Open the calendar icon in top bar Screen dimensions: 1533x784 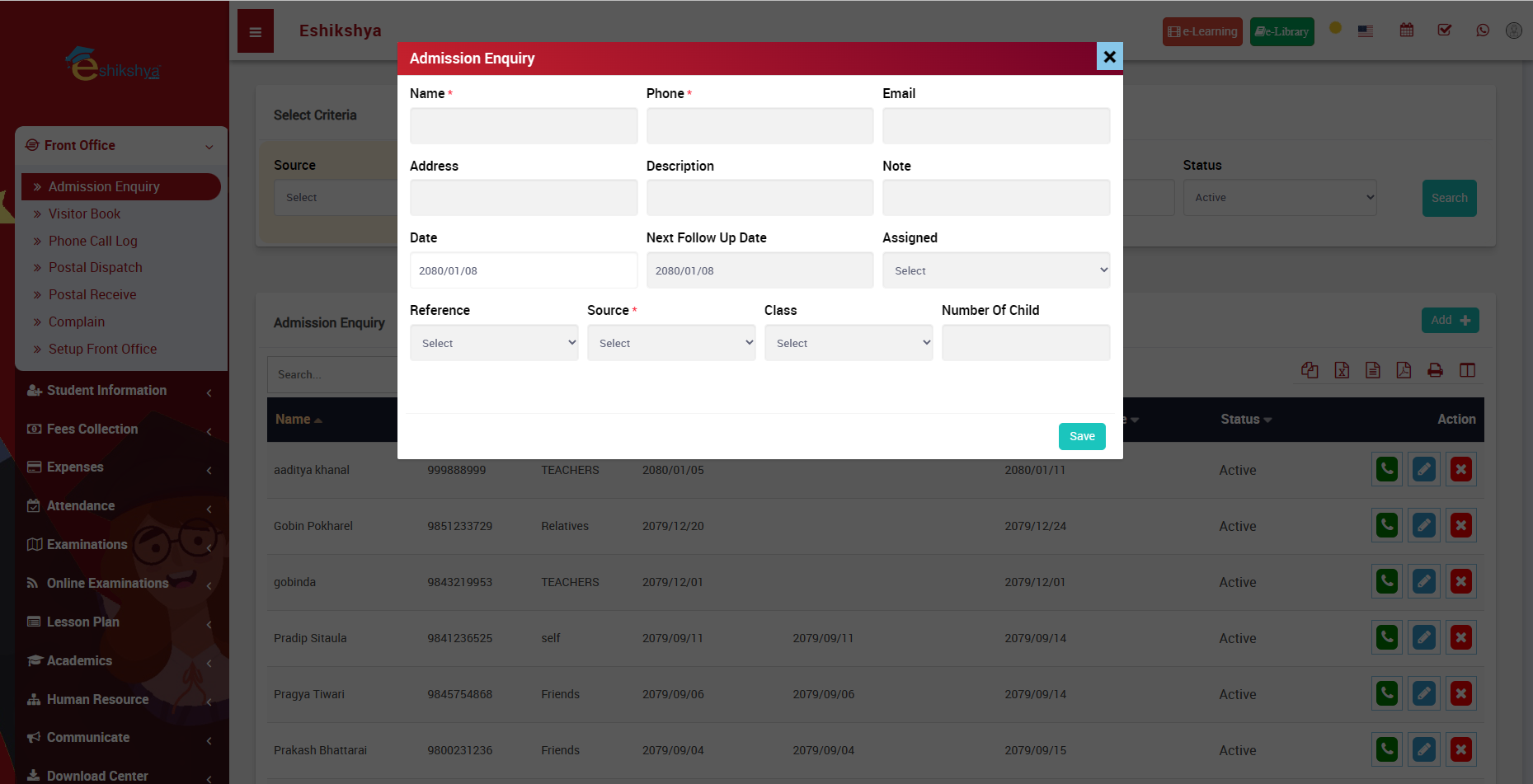(1407, 31)
